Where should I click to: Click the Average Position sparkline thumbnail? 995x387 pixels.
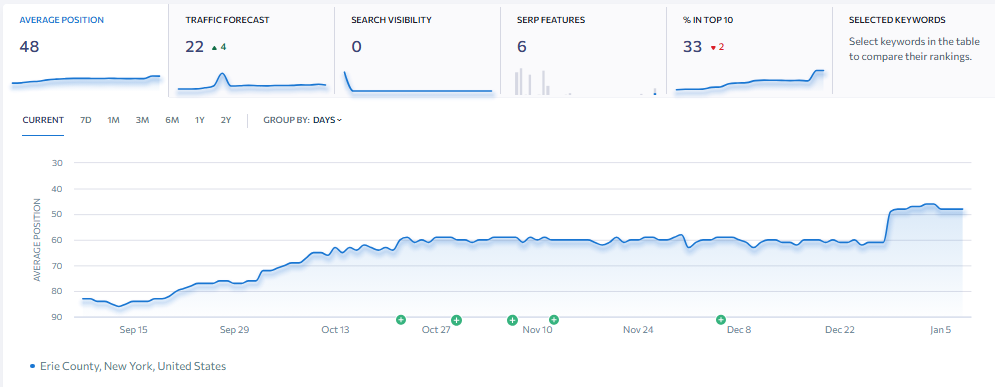(86, 79)
